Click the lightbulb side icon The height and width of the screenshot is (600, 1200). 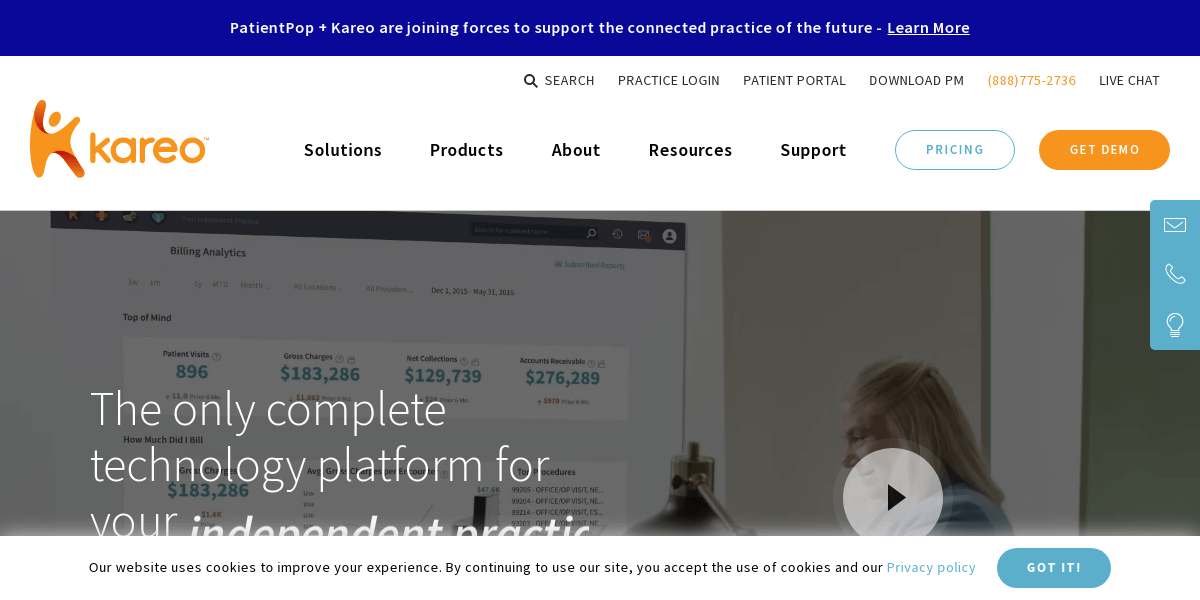(1175, 325)
